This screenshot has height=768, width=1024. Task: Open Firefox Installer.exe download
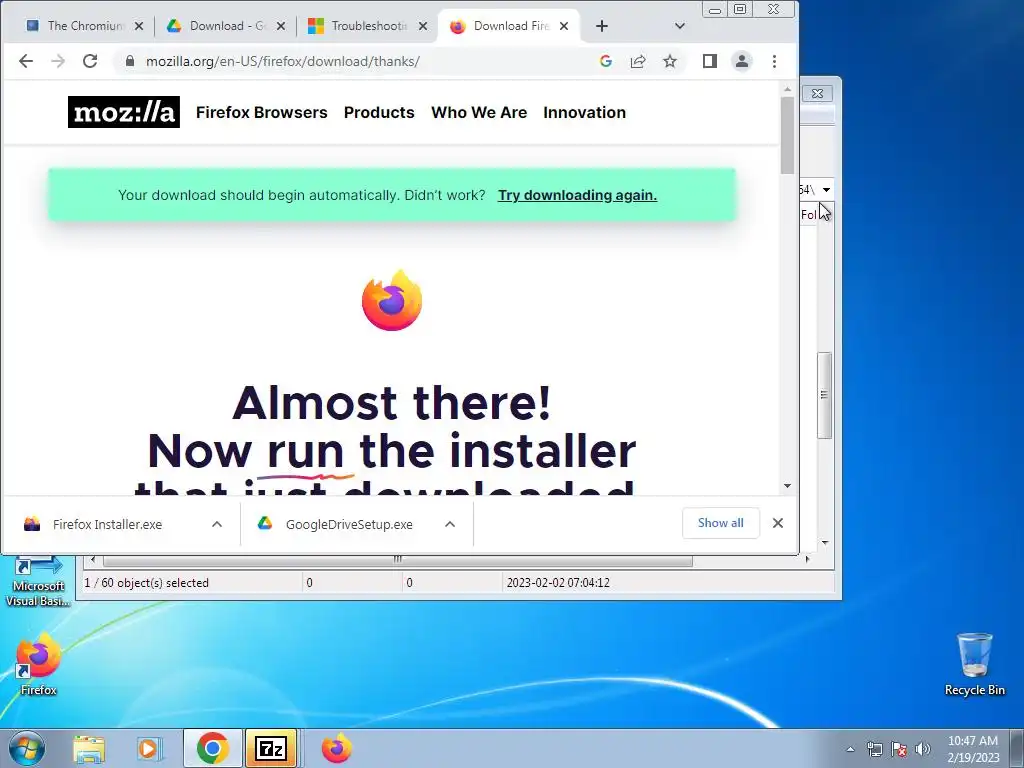[x=108, y=524]
